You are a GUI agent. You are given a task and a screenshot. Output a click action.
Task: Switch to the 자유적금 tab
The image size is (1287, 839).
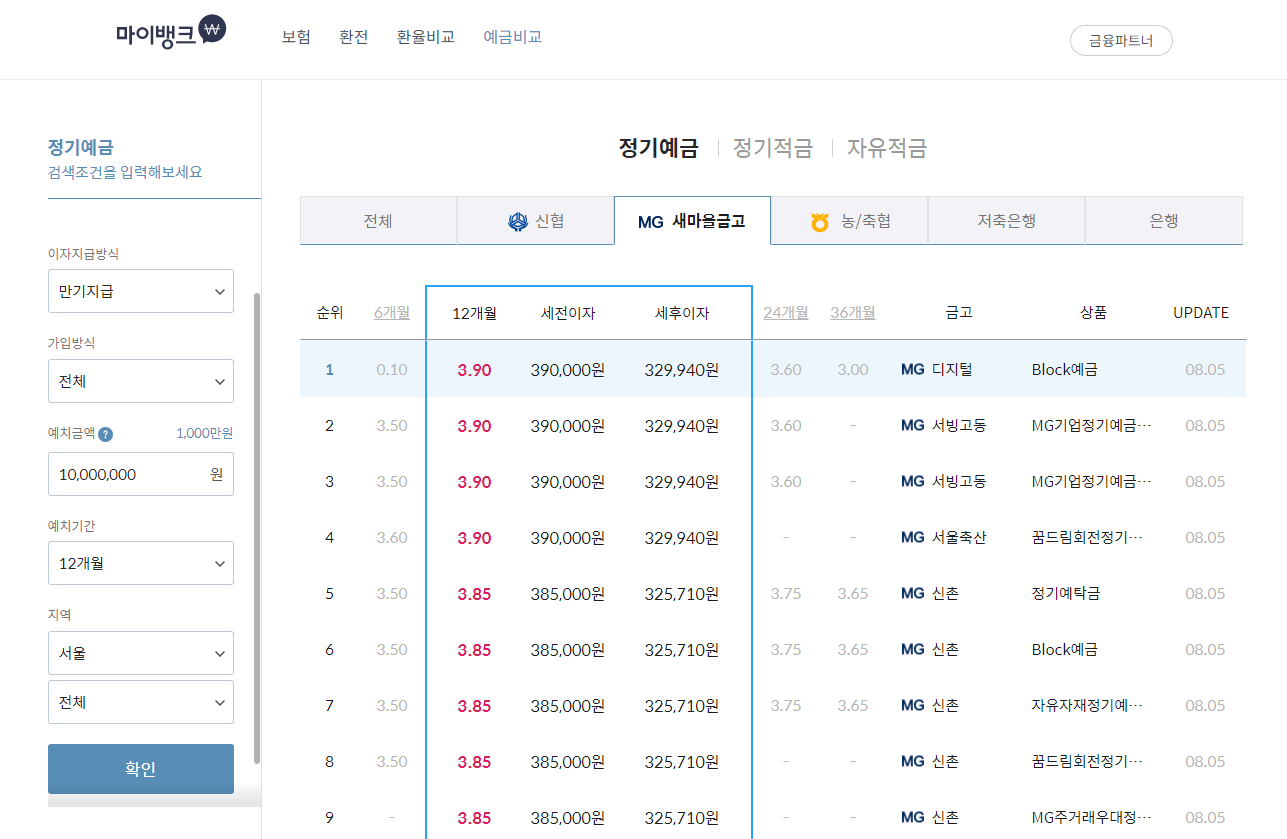[887, 148]
